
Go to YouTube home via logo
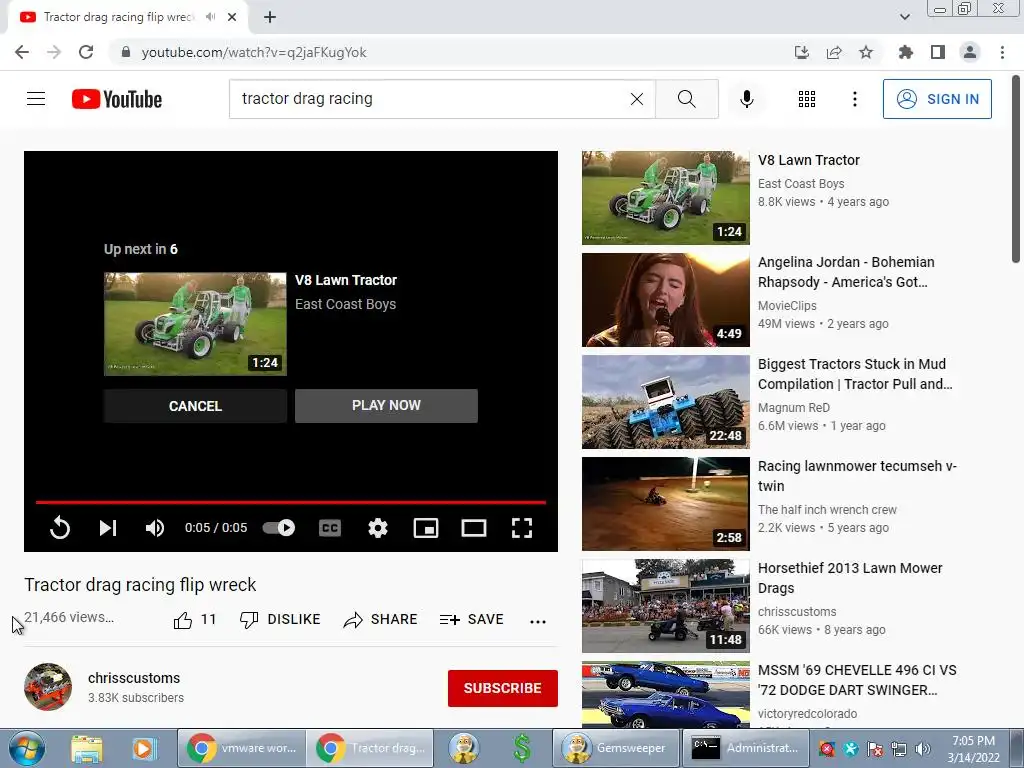coord(117,99)
